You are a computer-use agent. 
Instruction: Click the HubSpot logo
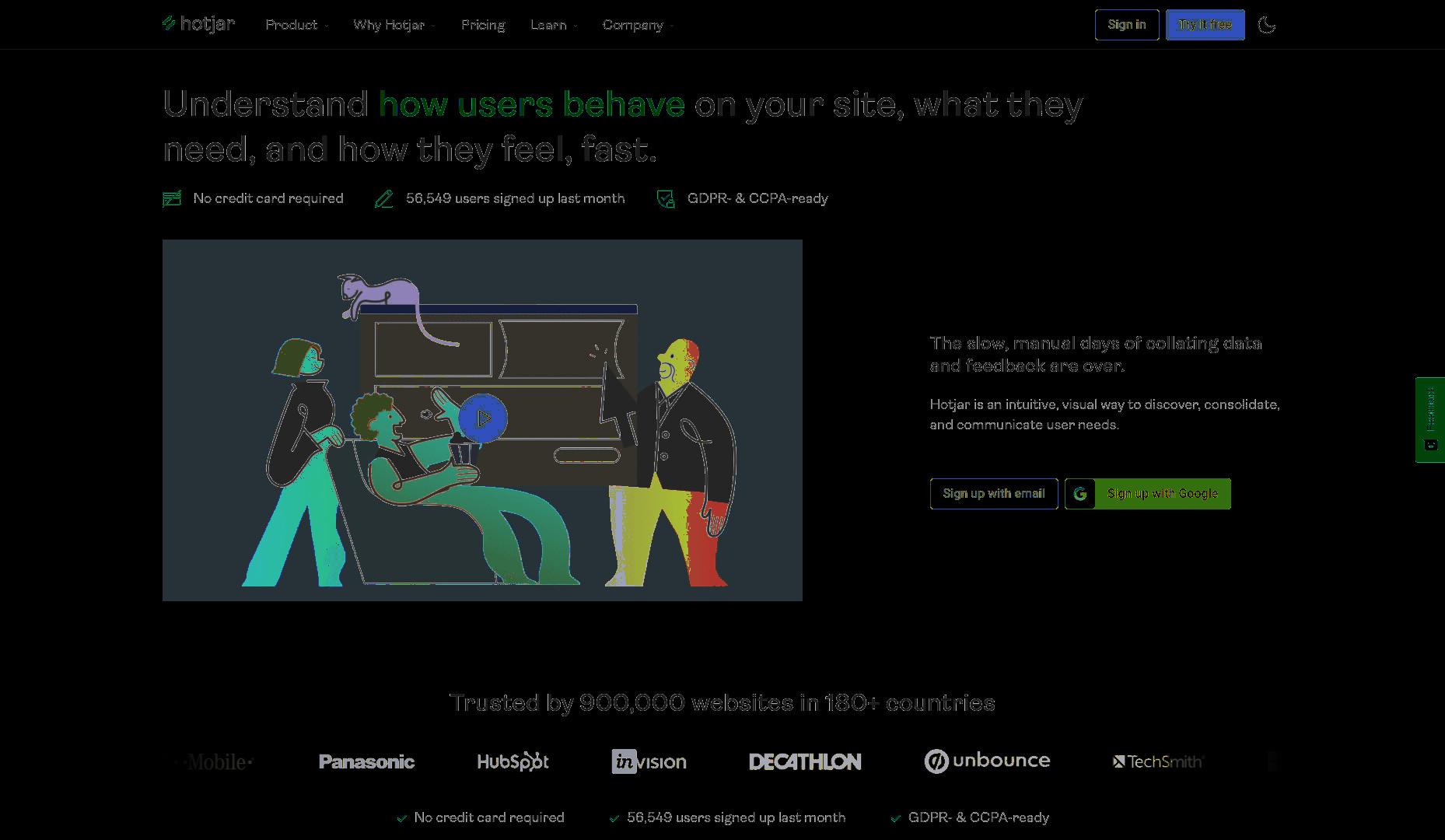[513, 761]
